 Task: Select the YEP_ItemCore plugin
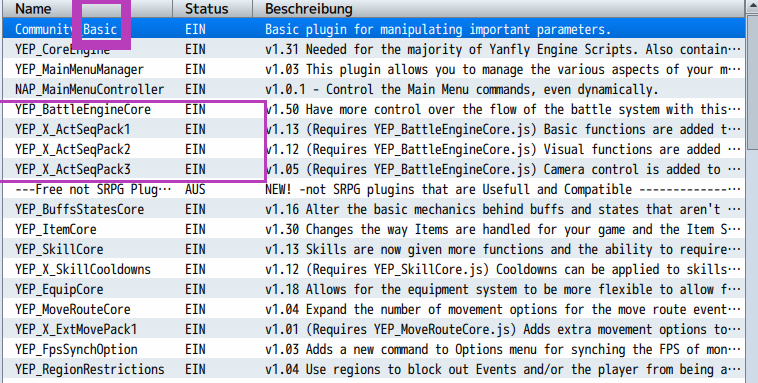[373, 229]
